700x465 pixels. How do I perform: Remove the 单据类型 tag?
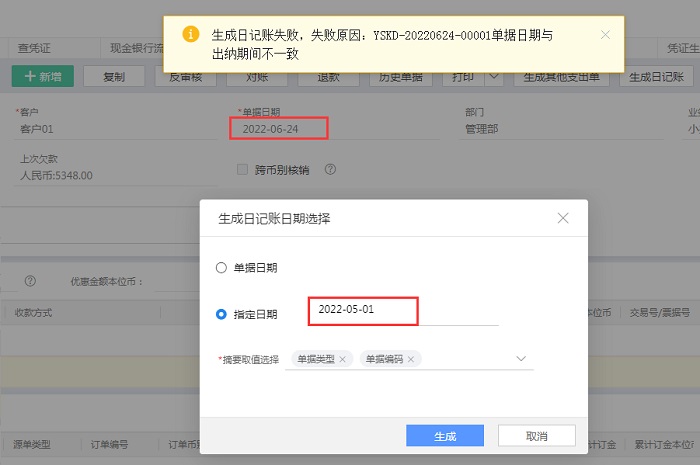coord(342,359)
